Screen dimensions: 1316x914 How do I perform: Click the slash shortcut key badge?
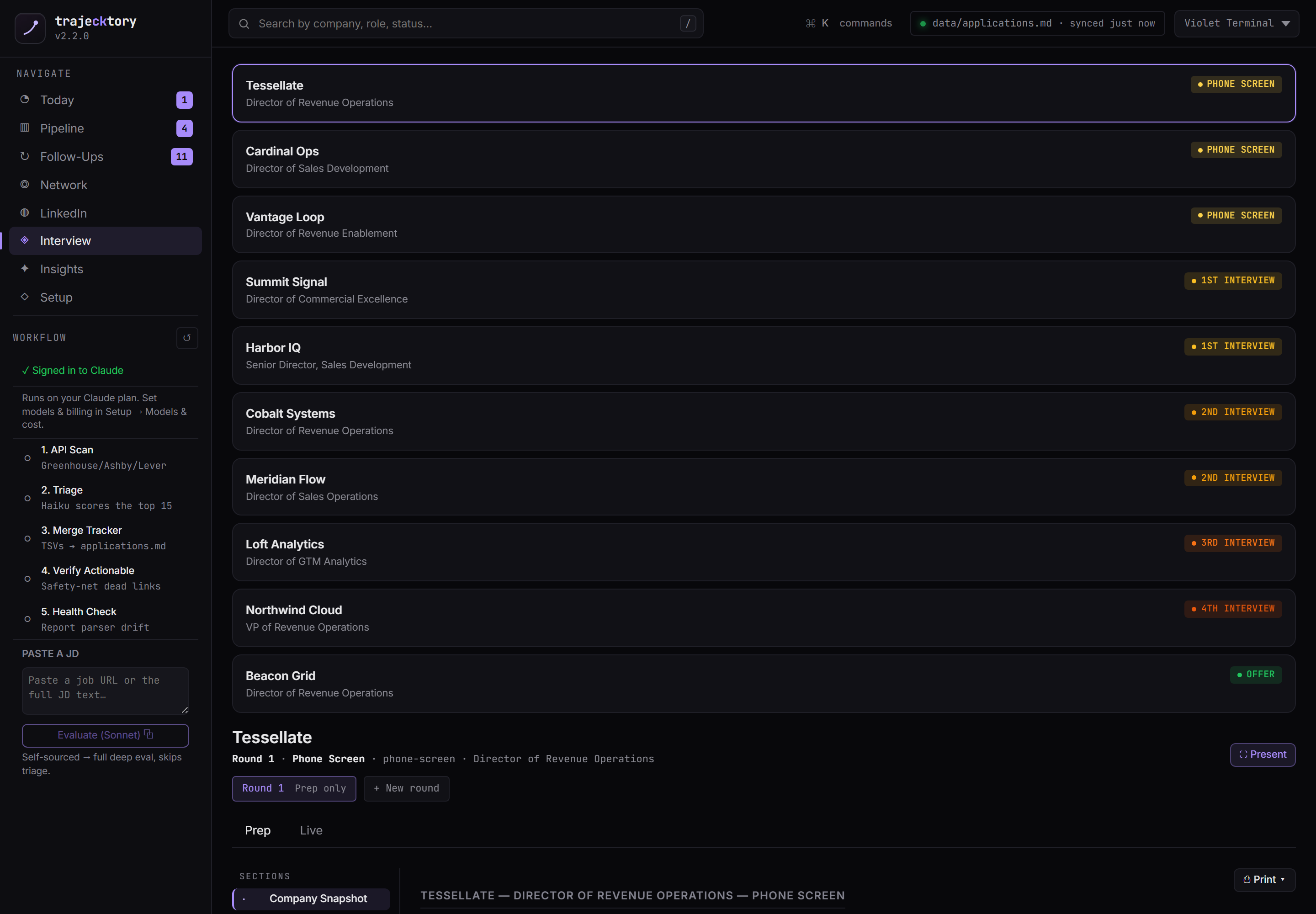tap(688, 23)
